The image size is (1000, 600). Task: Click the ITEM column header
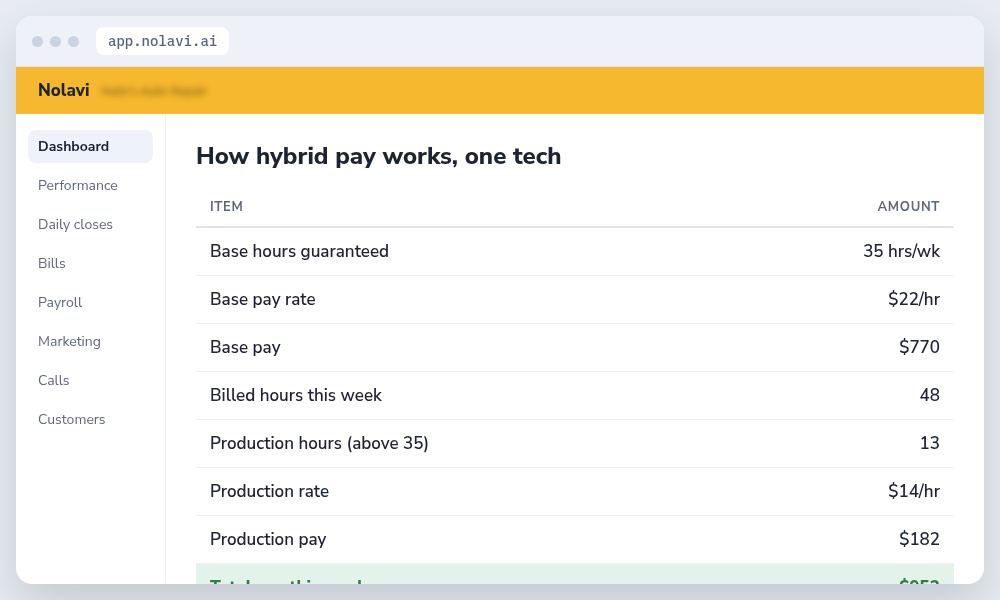tap(226, 206)
